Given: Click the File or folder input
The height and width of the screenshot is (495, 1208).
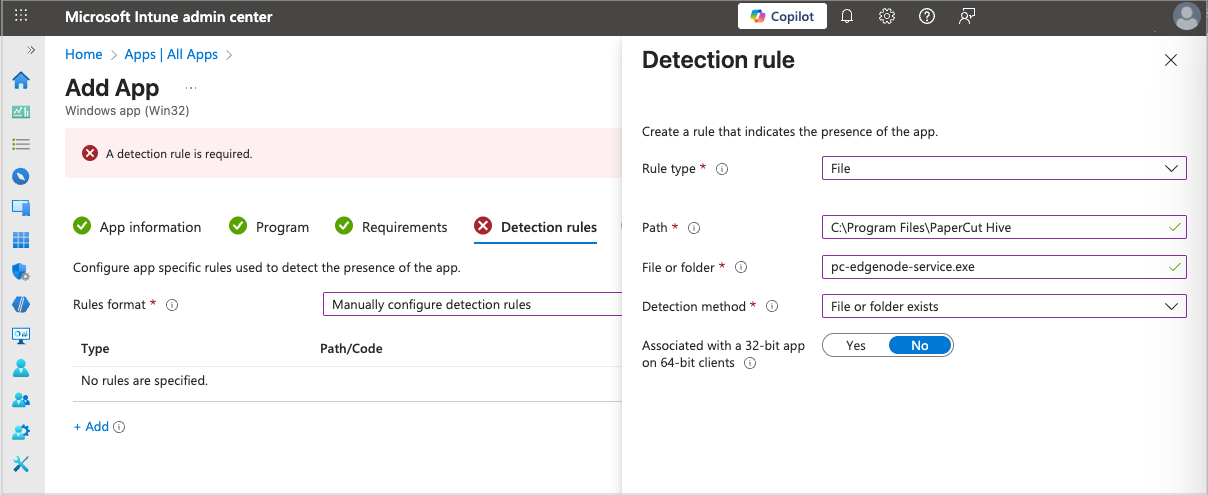Looking at the screenshot, I should 1004,267.
